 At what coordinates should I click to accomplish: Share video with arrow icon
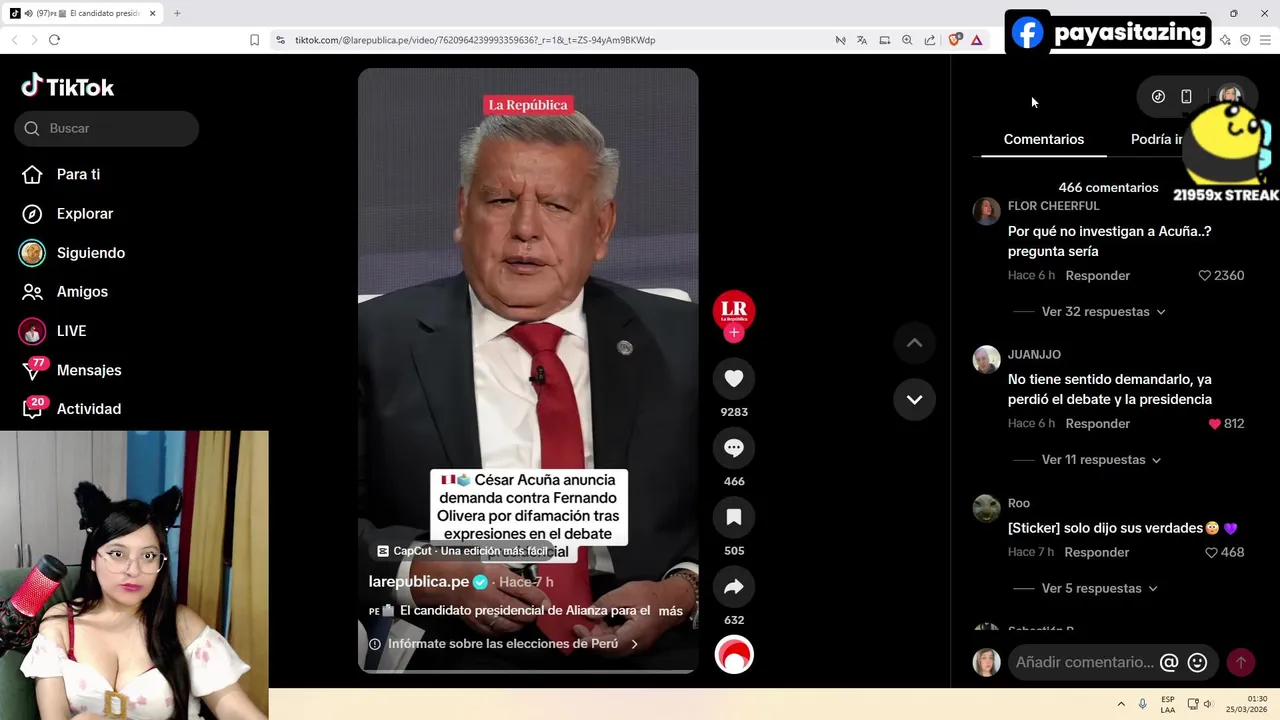pyautogui.click(x=734, y=587)
